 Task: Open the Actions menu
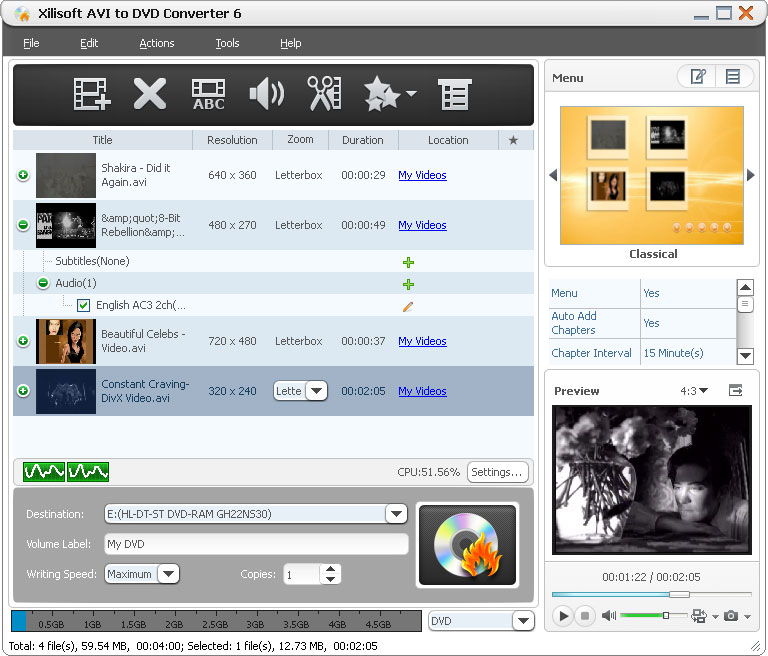(157, 43)
